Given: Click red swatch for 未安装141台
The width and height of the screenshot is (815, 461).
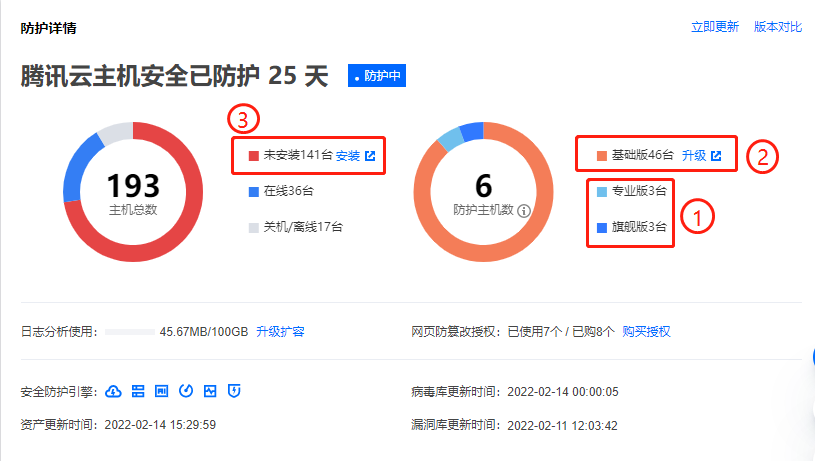Looking at the screenshot, I should [254, 156].
